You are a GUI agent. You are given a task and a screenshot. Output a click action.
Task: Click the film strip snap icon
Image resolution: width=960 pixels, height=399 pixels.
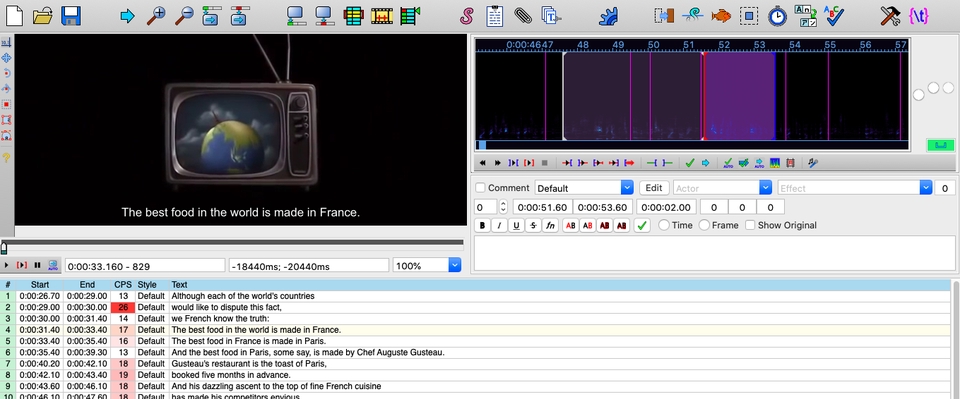coord(381,15)
